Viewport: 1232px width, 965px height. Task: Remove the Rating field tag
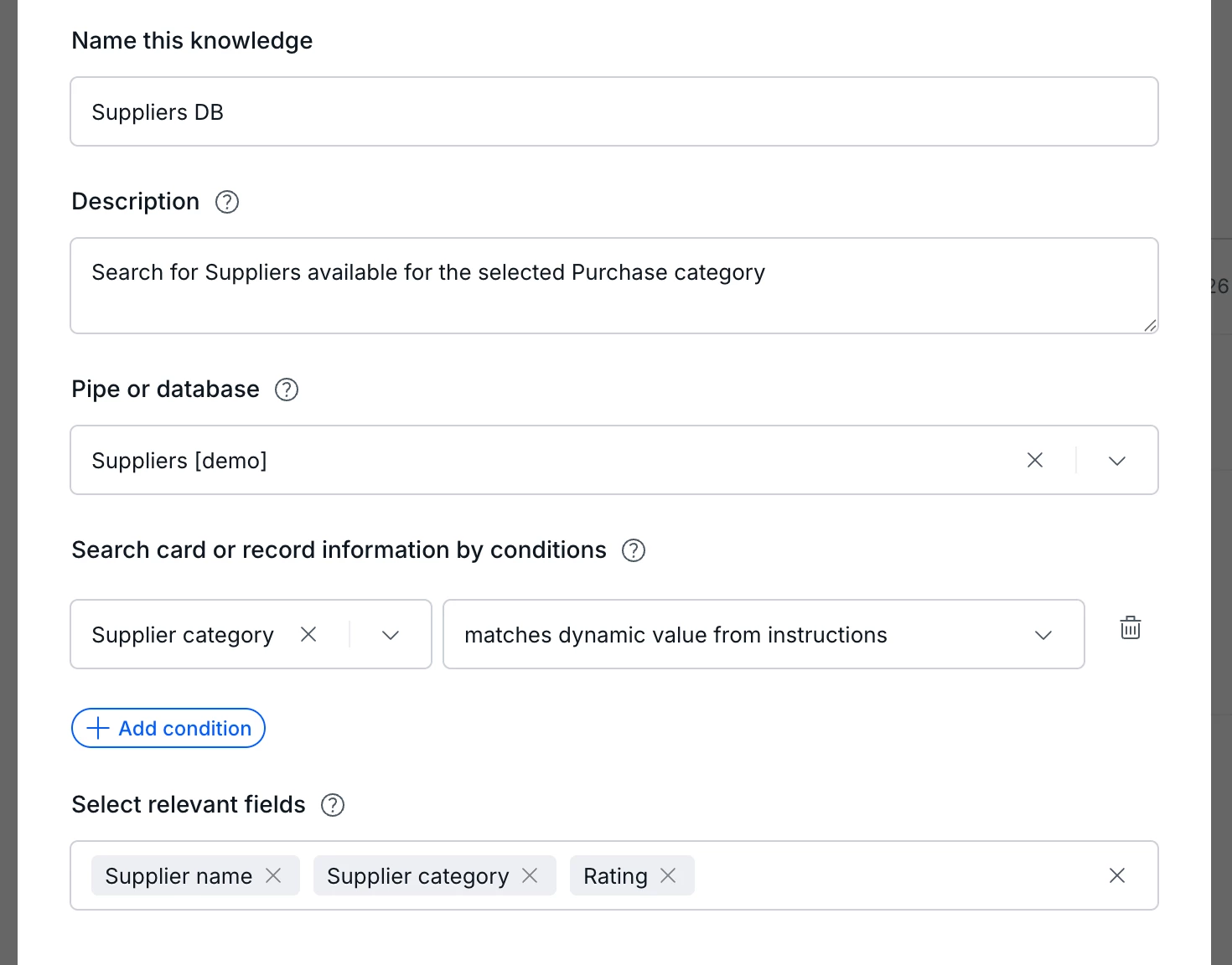pos(668,875)
